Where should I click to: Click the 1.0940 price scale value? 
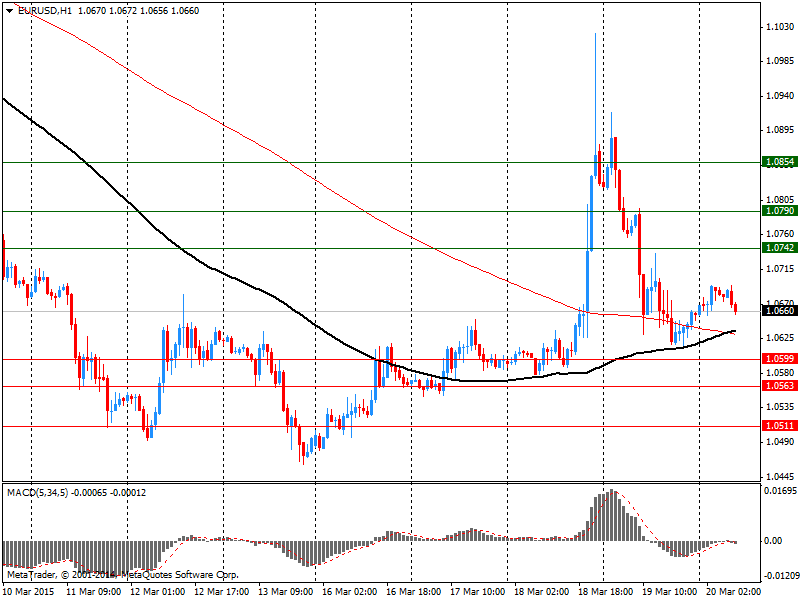coord(781,95)
